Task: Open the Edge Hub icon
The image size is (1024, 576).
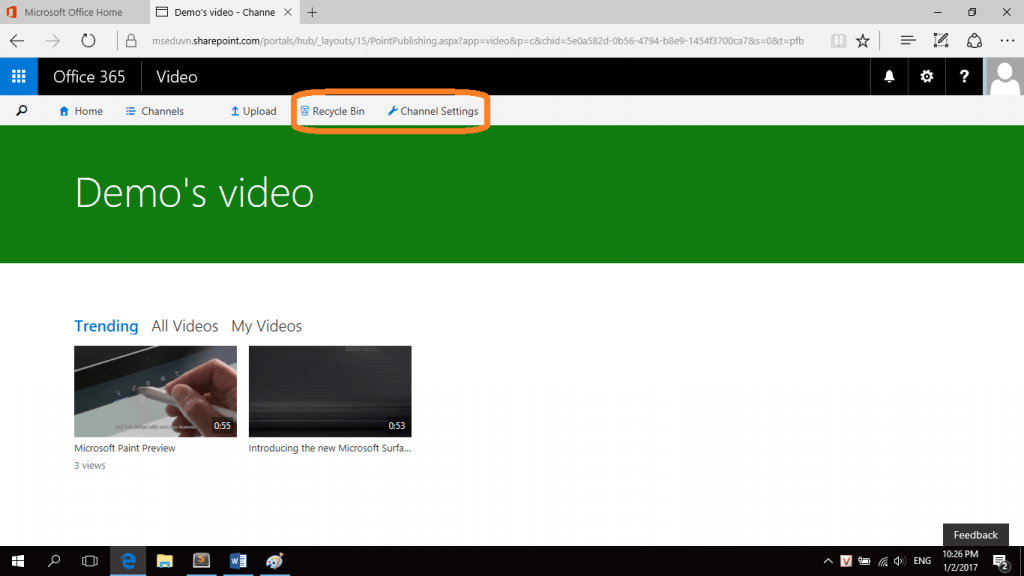Action: (908, 40)
